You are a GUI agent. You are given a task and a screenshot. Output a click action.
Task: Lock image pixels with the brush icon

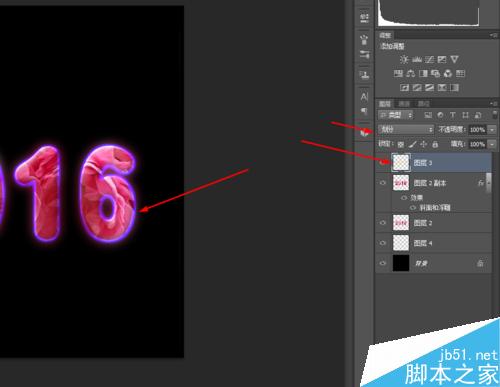point(412,144)
